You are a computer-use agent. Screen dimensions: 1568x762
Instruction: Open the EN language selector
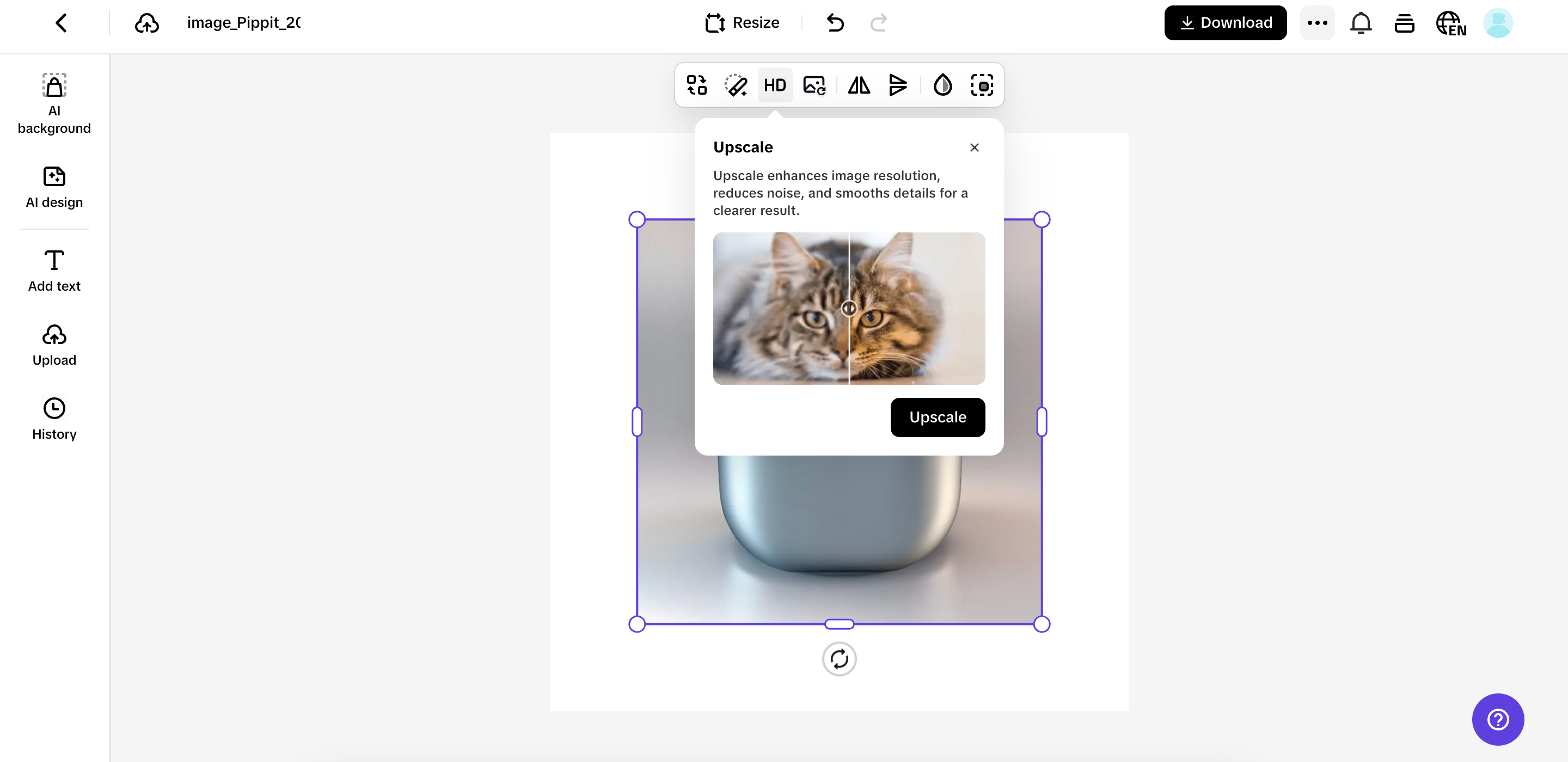tap(1450, 24)
